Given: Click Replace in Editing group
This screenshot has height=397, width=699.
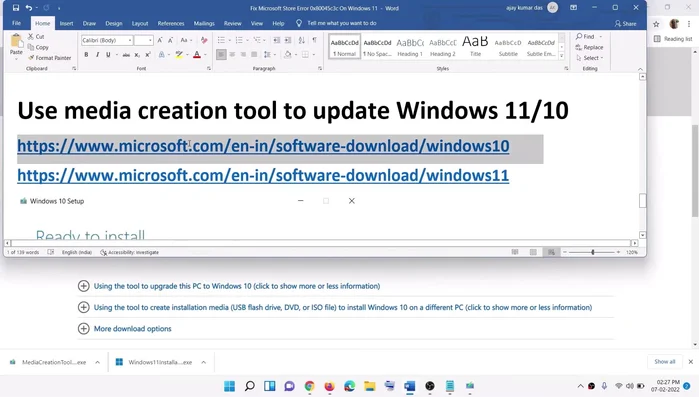Looking at the screenshot, I should click(x=589, y=47).
